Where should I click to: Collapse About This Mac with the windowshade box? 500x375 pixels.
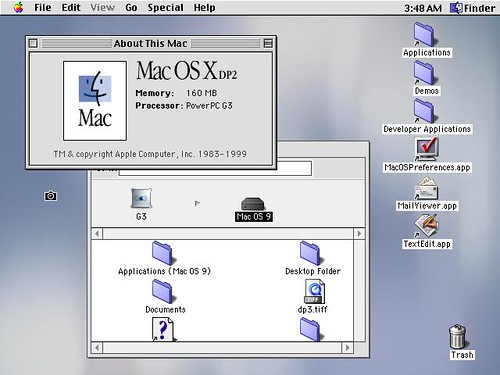[x=268, y=43]
